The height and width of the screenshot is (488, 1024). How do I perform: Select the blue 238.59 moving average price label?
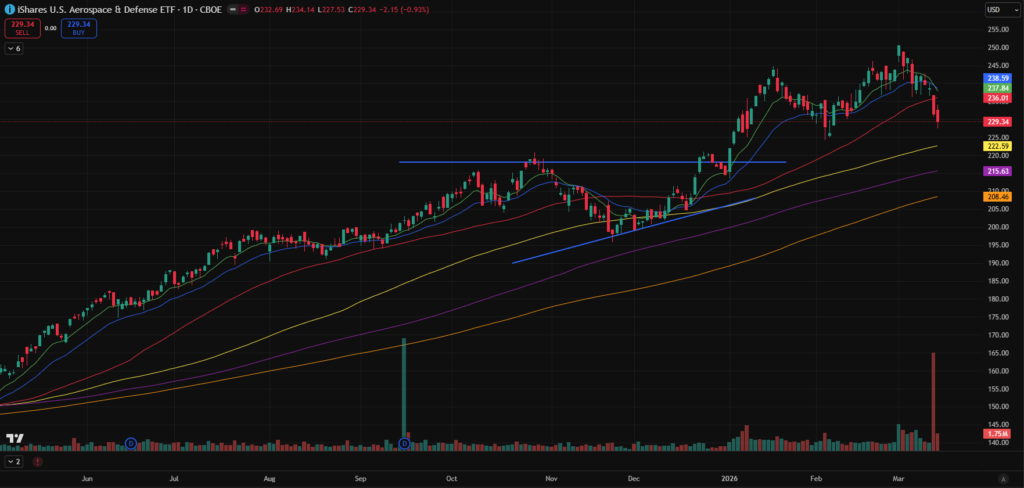997,77
